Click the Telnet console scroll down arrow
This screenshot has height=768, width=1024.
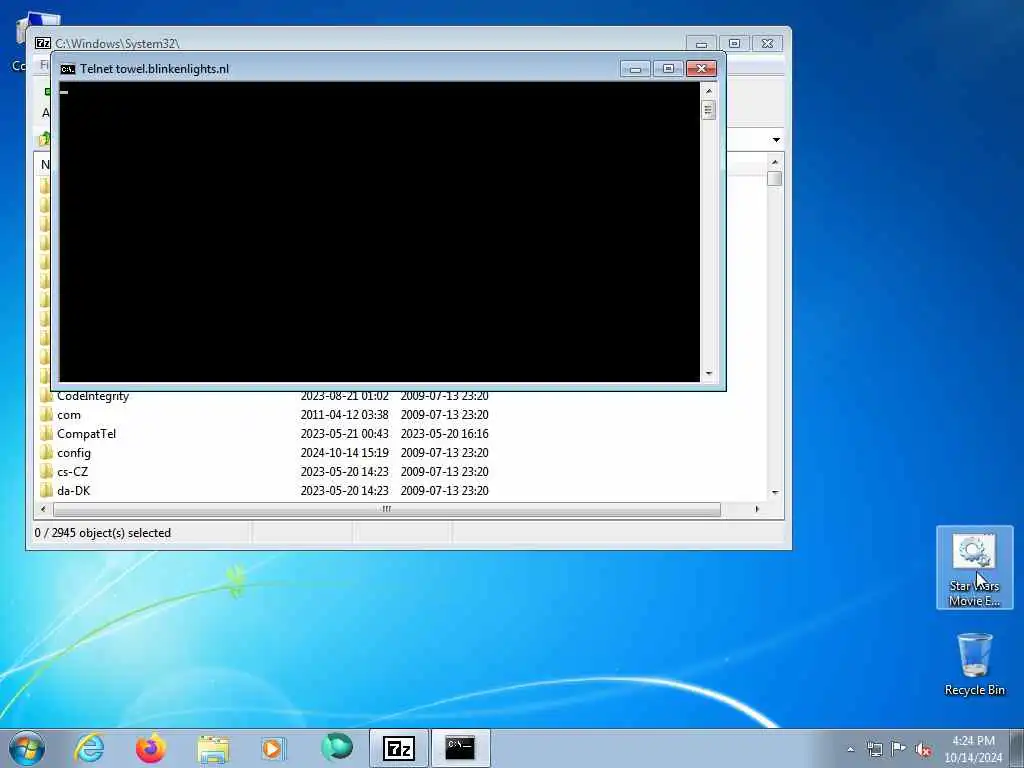point(709,374)
